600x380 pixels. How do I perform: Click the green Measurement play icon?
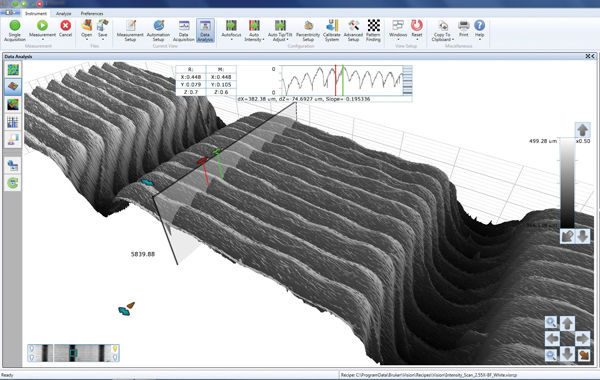[42, 26]
